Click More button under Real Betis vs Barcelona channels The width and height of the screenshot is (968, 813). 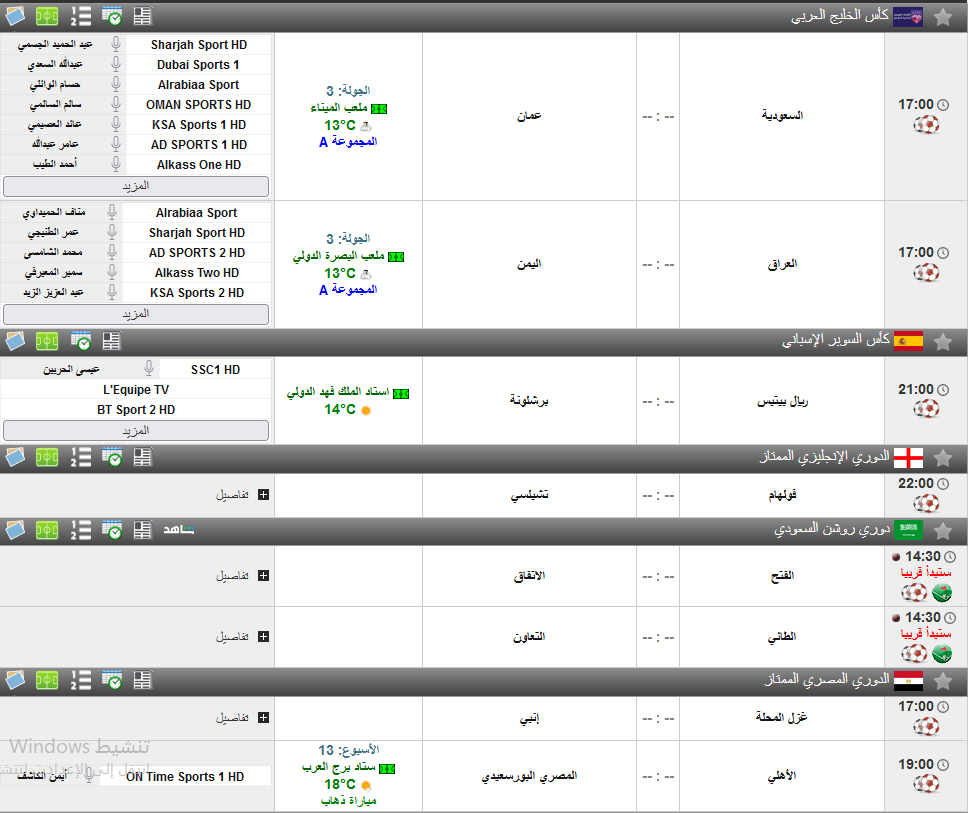[x=136, y=430]
